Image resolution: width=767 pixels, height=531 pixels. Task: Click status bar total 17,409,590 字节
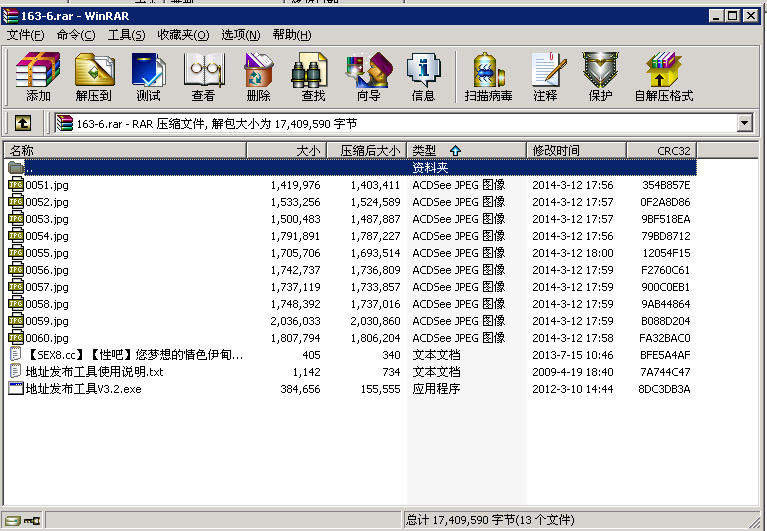click(490, 520)
